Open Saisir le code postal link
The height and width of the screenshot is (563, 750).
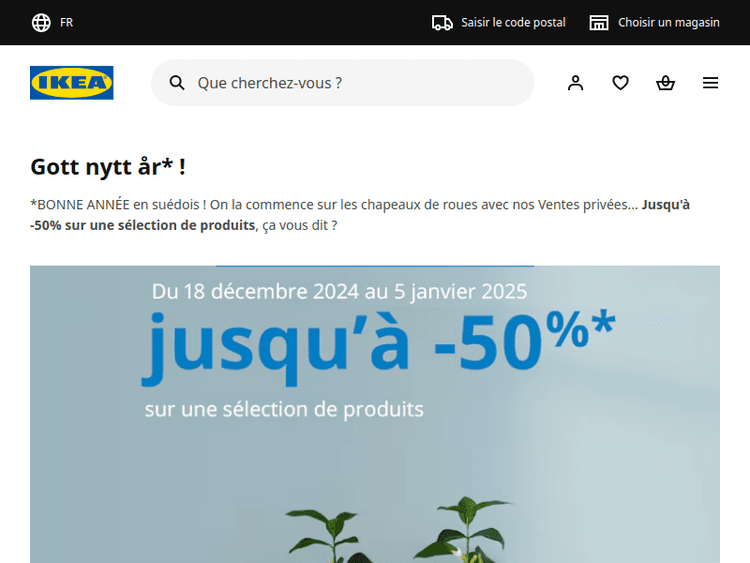[513, 22]
